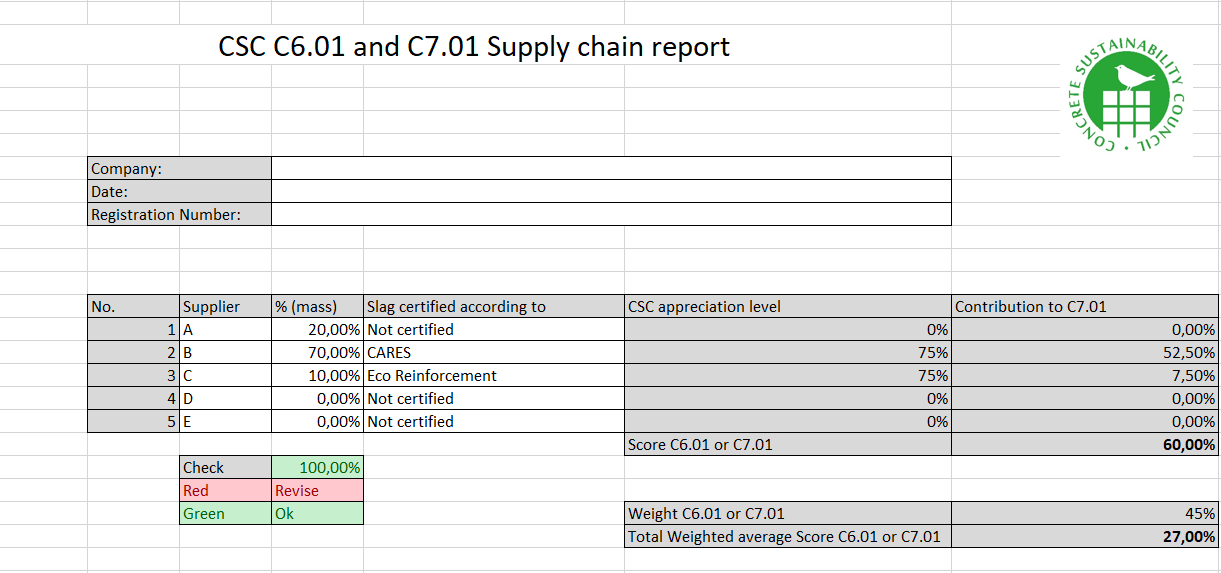
Task: Select the Registration Number input cell
Action: 610,215
